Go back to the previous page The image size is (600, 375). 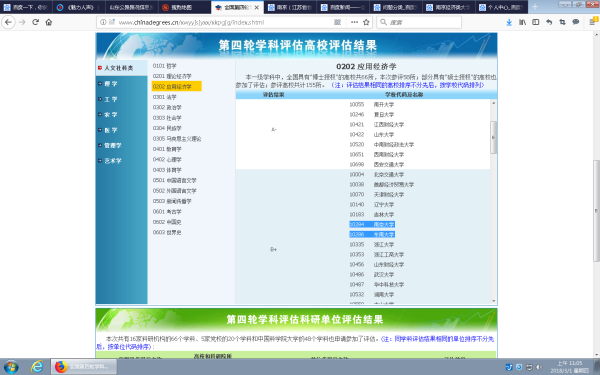coord(8,22)
